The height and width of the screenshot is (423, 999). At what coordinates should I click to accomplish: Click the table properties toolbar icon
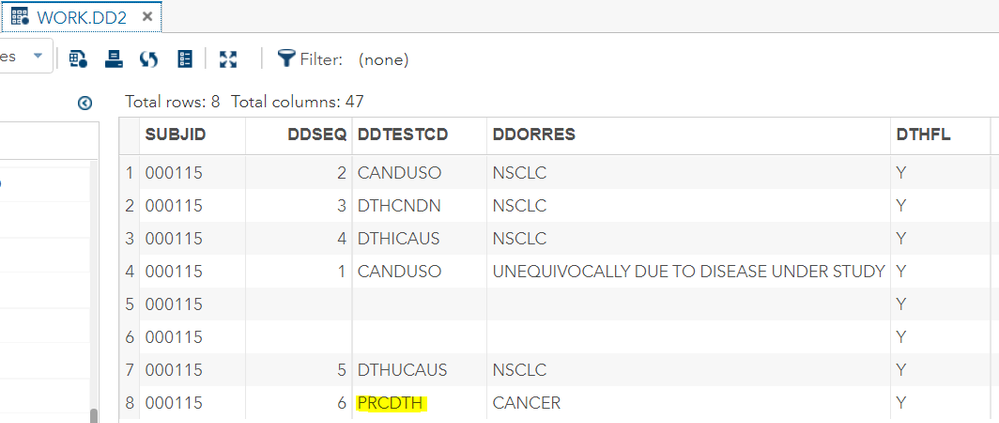point(78,59)
